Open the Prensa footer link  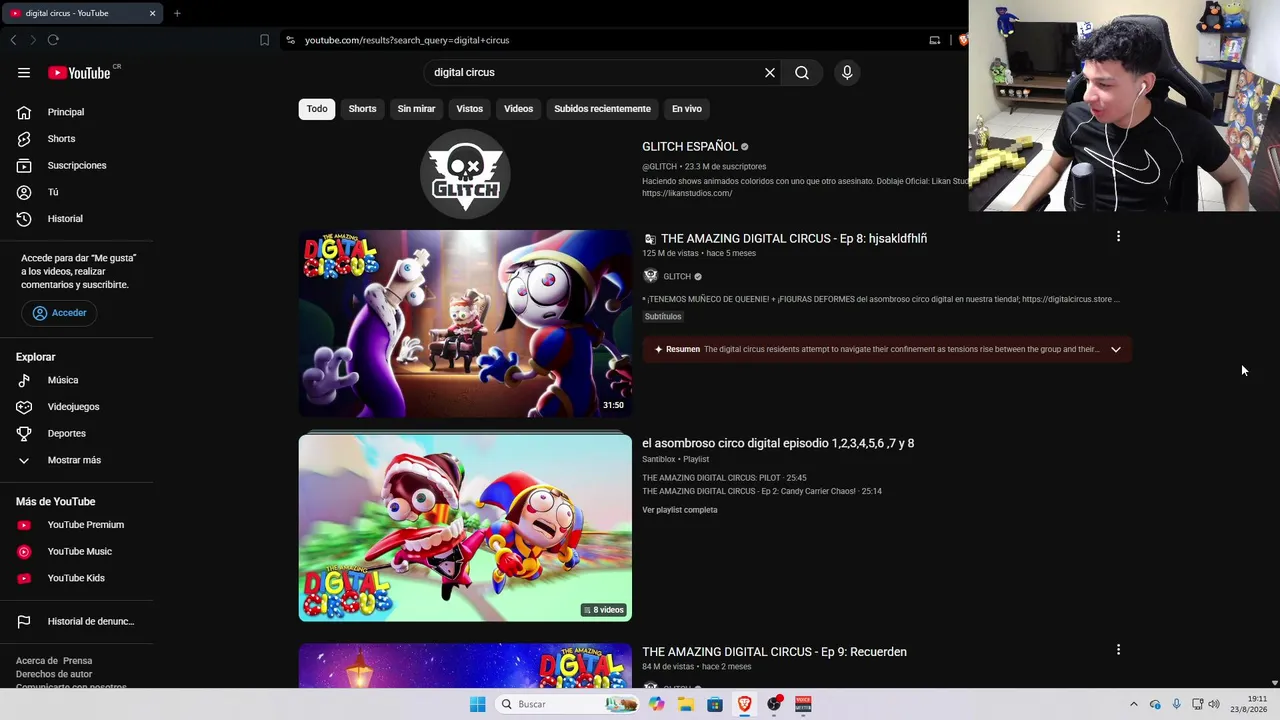coord(78,661)
